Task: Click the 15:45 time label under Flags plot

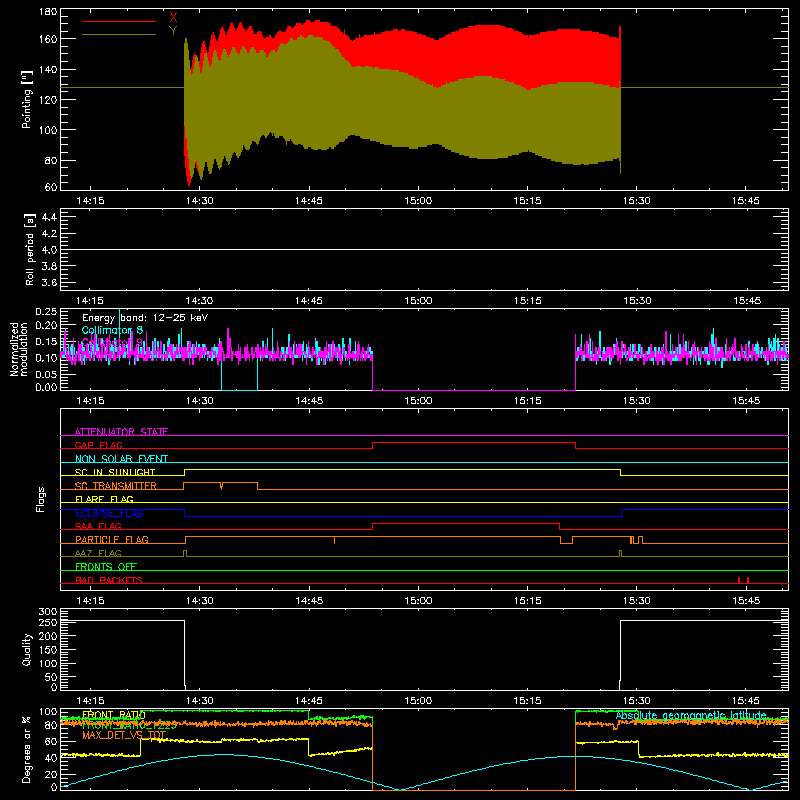Action: tap(746, 601)
